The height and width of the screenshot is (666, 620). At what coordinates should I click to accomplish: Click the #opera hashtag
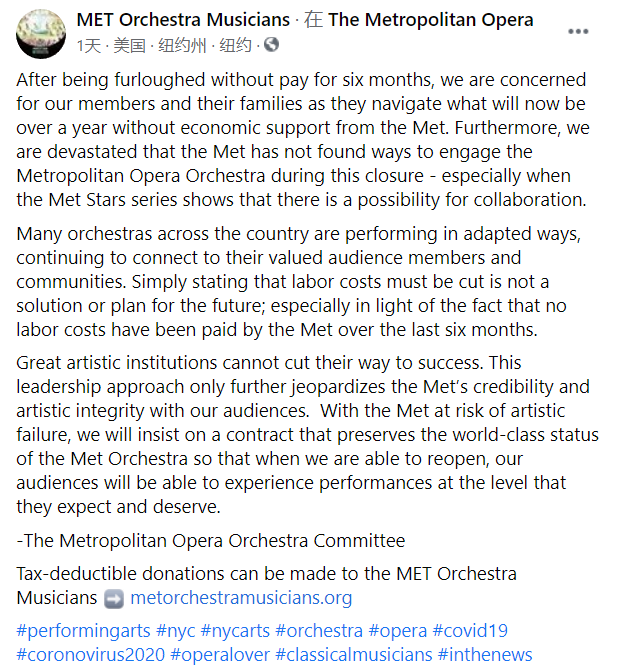coord(397,630)
